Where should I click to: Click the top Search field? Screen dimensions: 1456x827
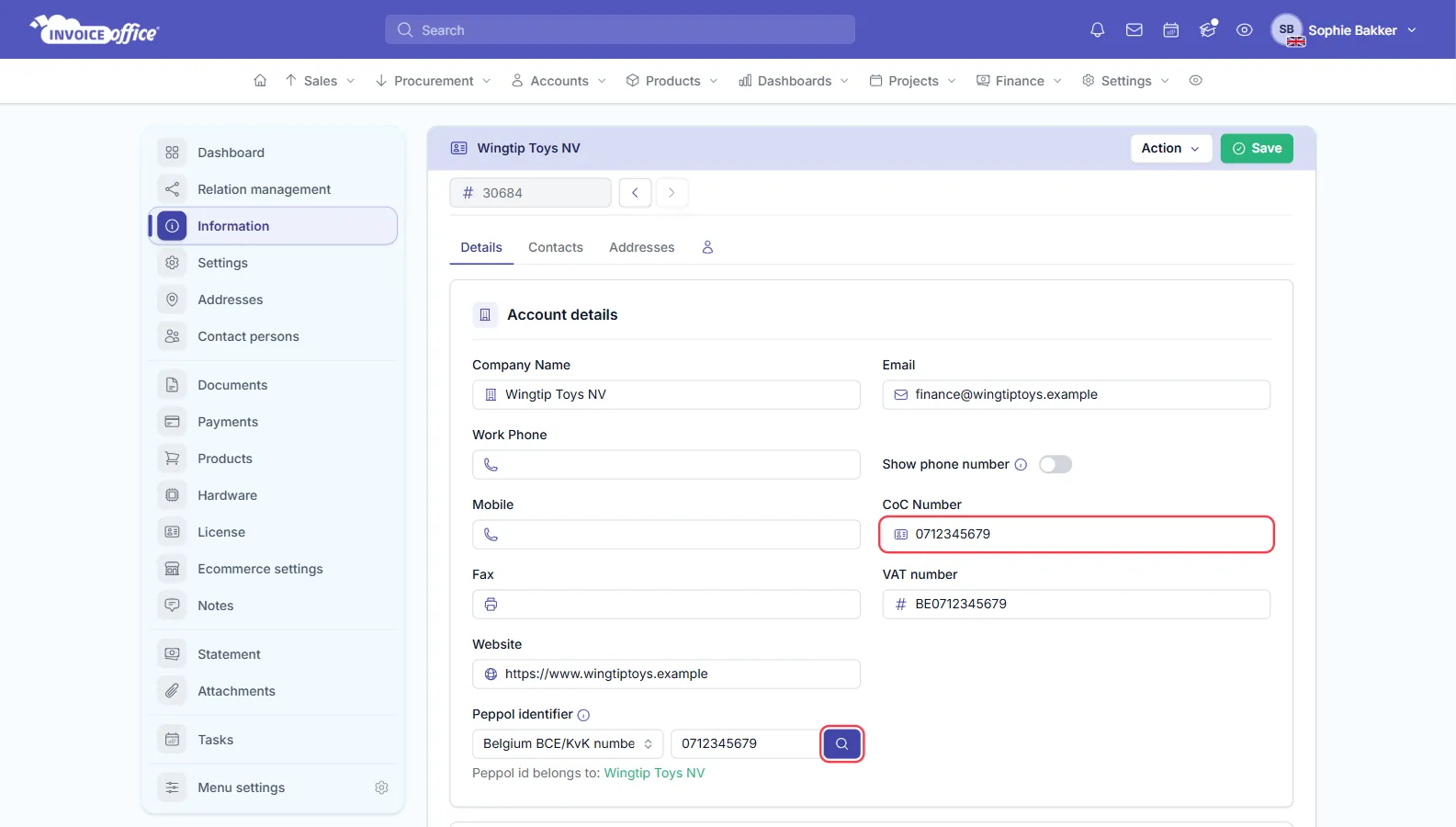[x=620, y=30]
